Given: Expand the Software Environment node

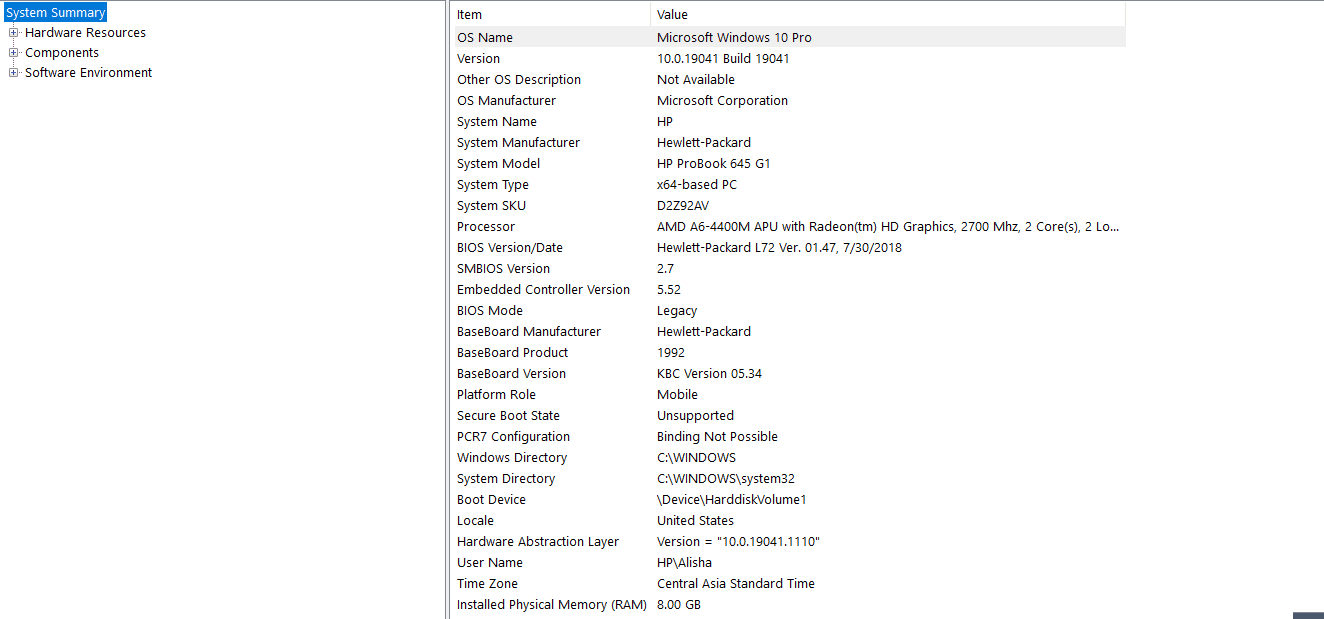Looking at the screenshot, I should pyautogui.click(x=14, y=73).
